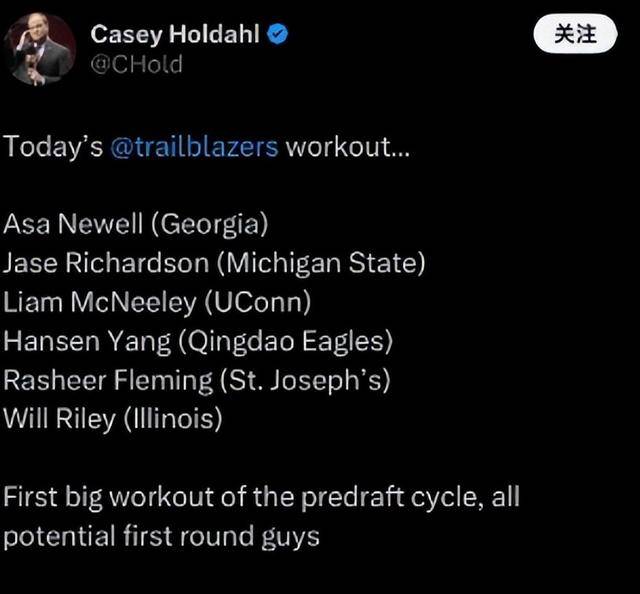Click the @CHold username handle
The width and height of the screenshot is (640, 594).
click(136, 65)
